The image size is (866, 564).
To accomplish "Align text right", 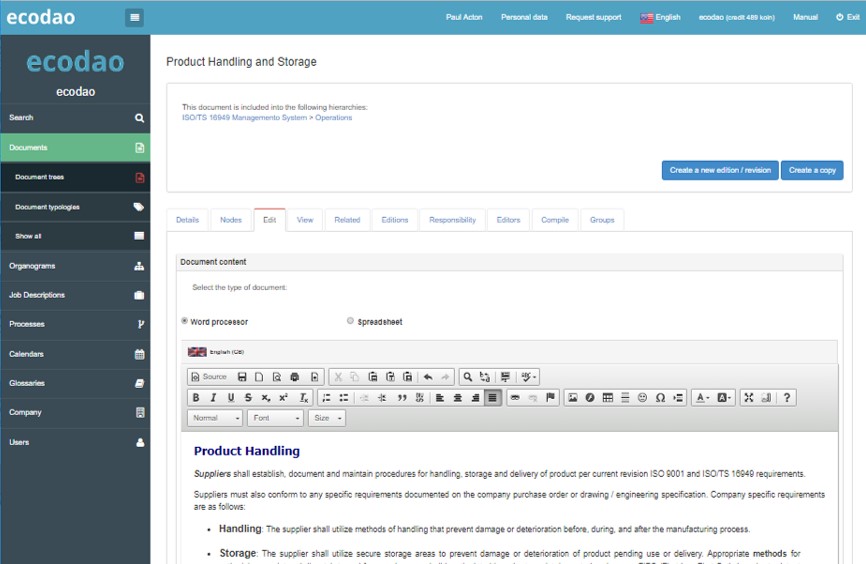I will pyautogui.click(x=475, y=398).
